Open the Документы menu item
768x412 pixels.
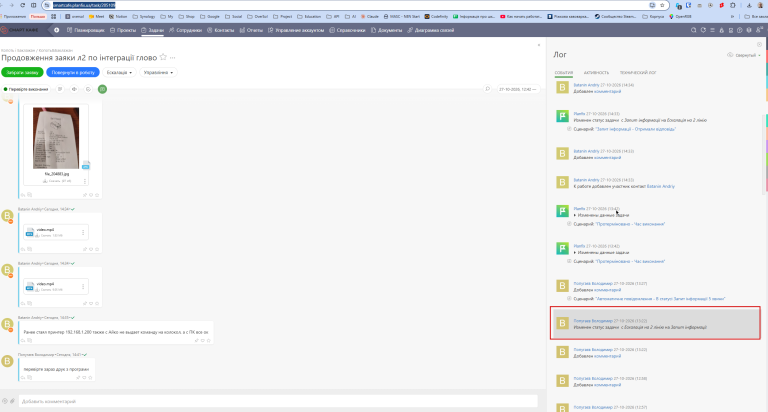386,30
